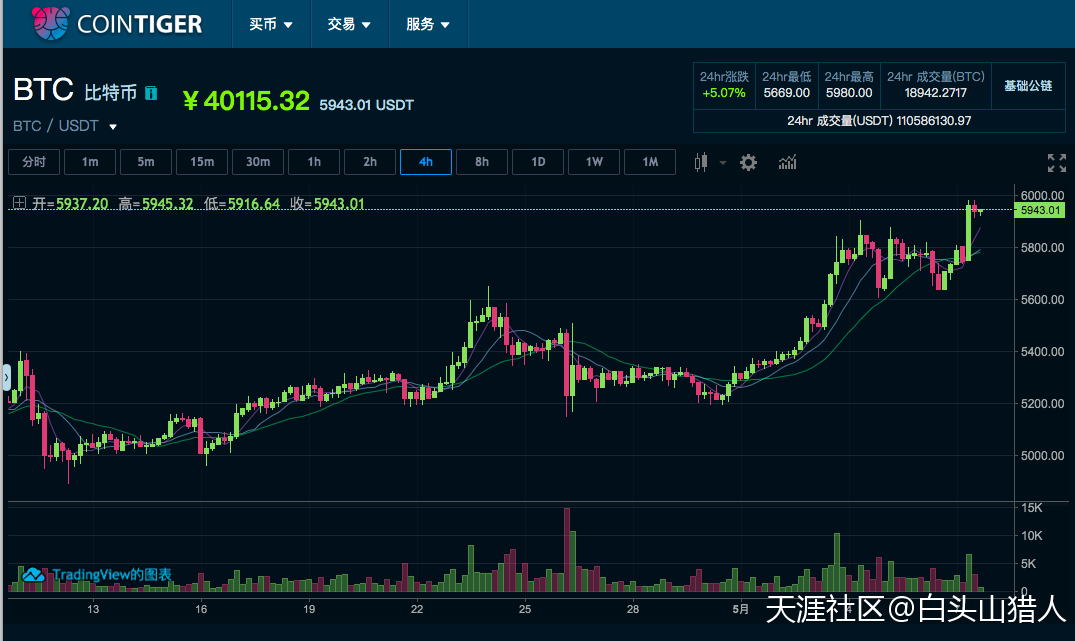
Task: Open chart settings via the gear icon
Action: [x=748, y=161]
